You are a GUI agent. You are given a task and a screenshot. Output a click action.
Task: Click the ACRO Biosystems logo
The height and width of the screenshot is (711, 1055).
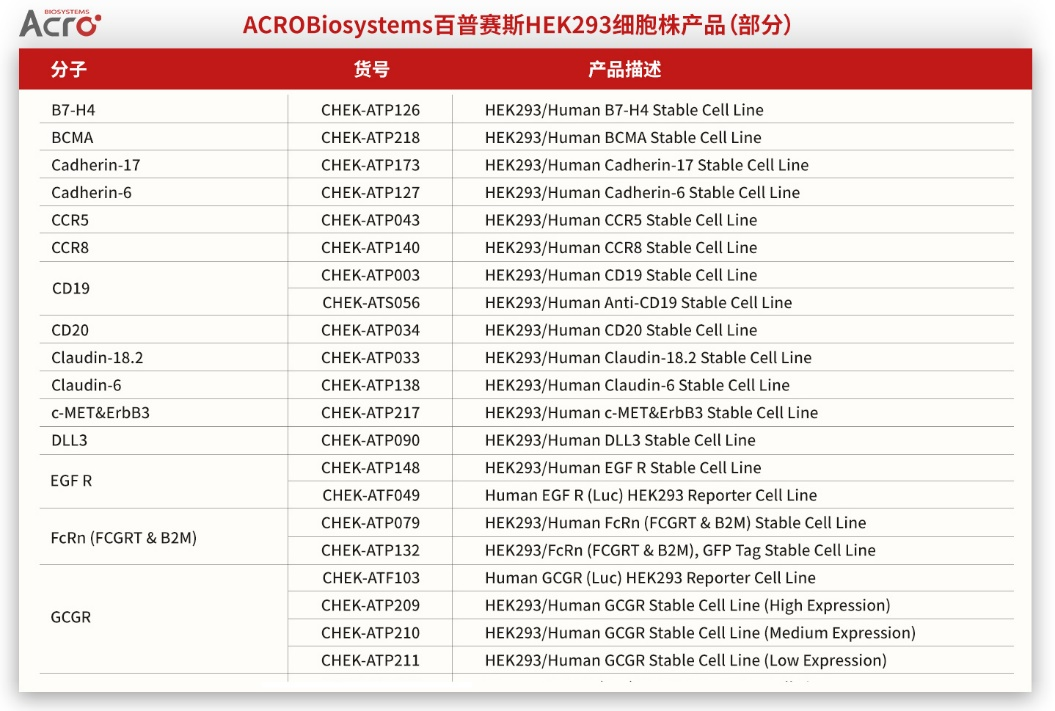tap(60, 22)
